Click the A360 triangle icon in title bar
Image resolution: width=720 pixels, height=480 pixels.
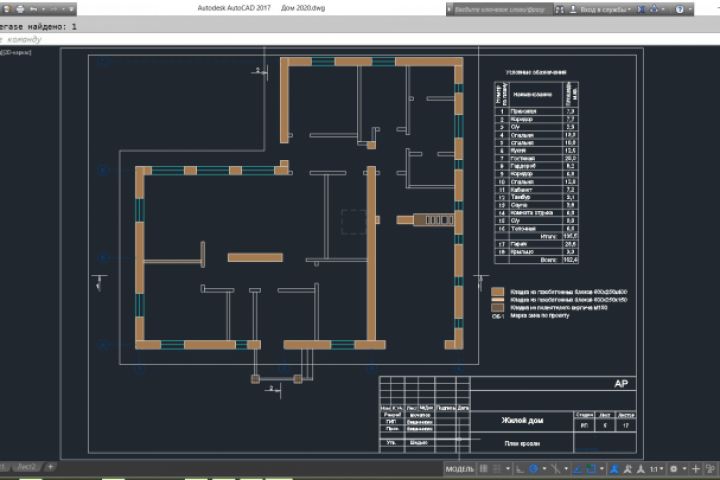[x=654, y=9]
